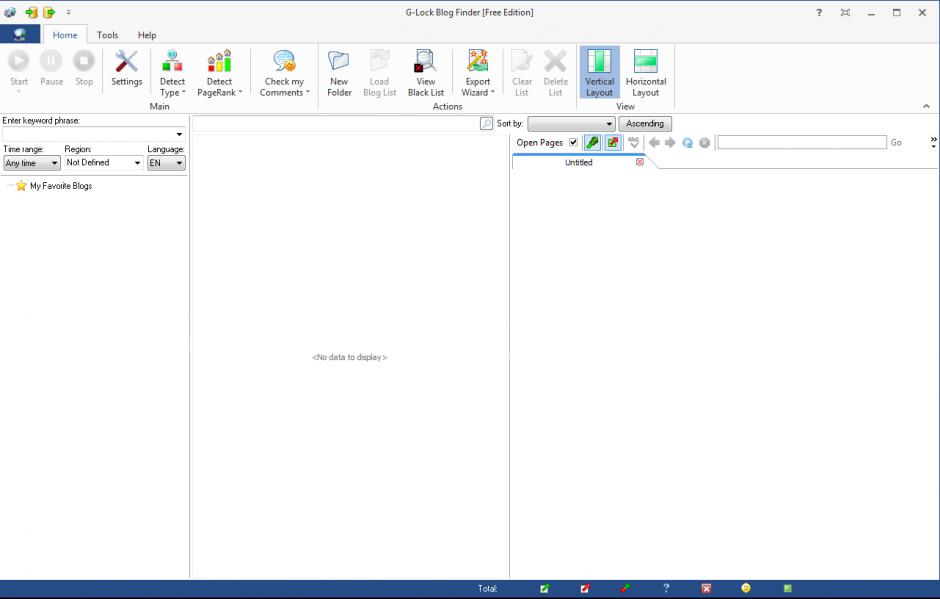Click the question mark status bar icon

coord(666,588)
